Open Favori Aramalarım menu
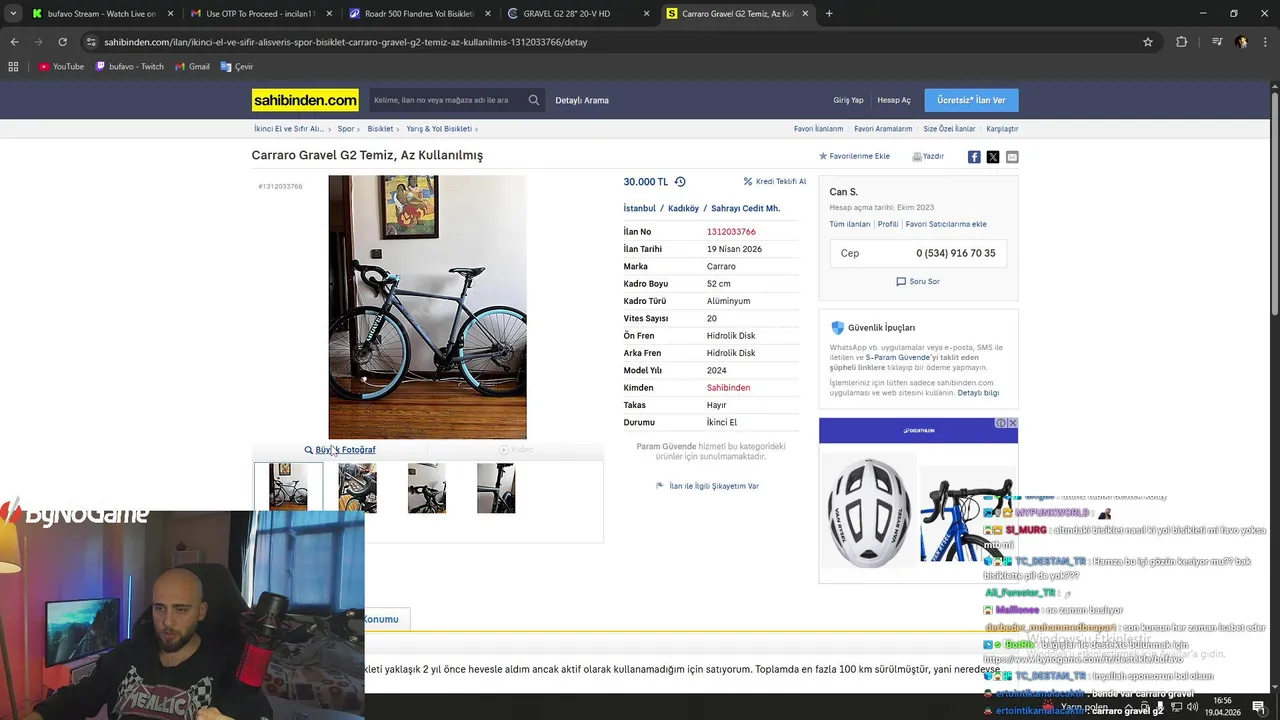This screenshot has width=1280, height=720. [x=883, y=129]
